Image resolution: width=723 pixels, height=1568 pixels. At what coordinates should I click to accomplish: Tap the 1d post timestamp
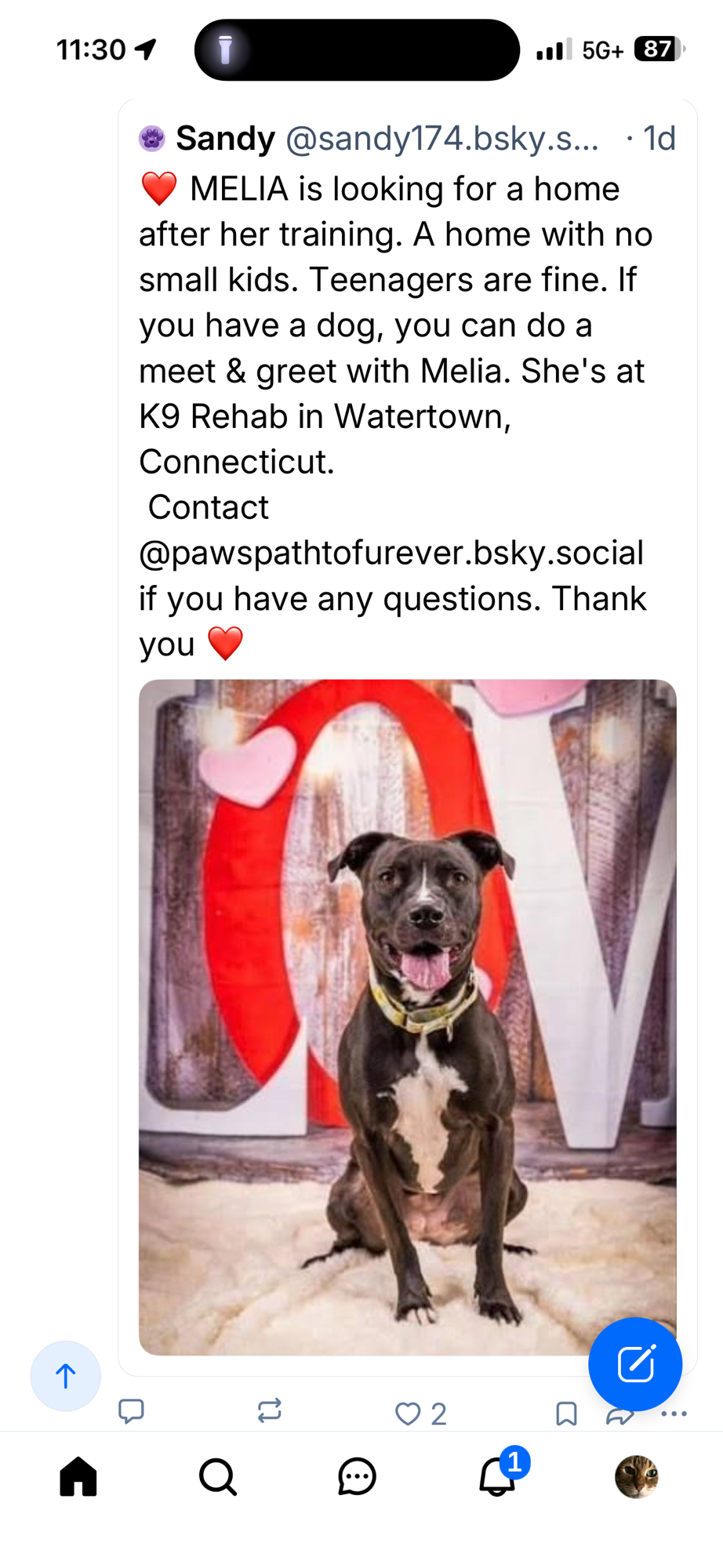point(659,139)
